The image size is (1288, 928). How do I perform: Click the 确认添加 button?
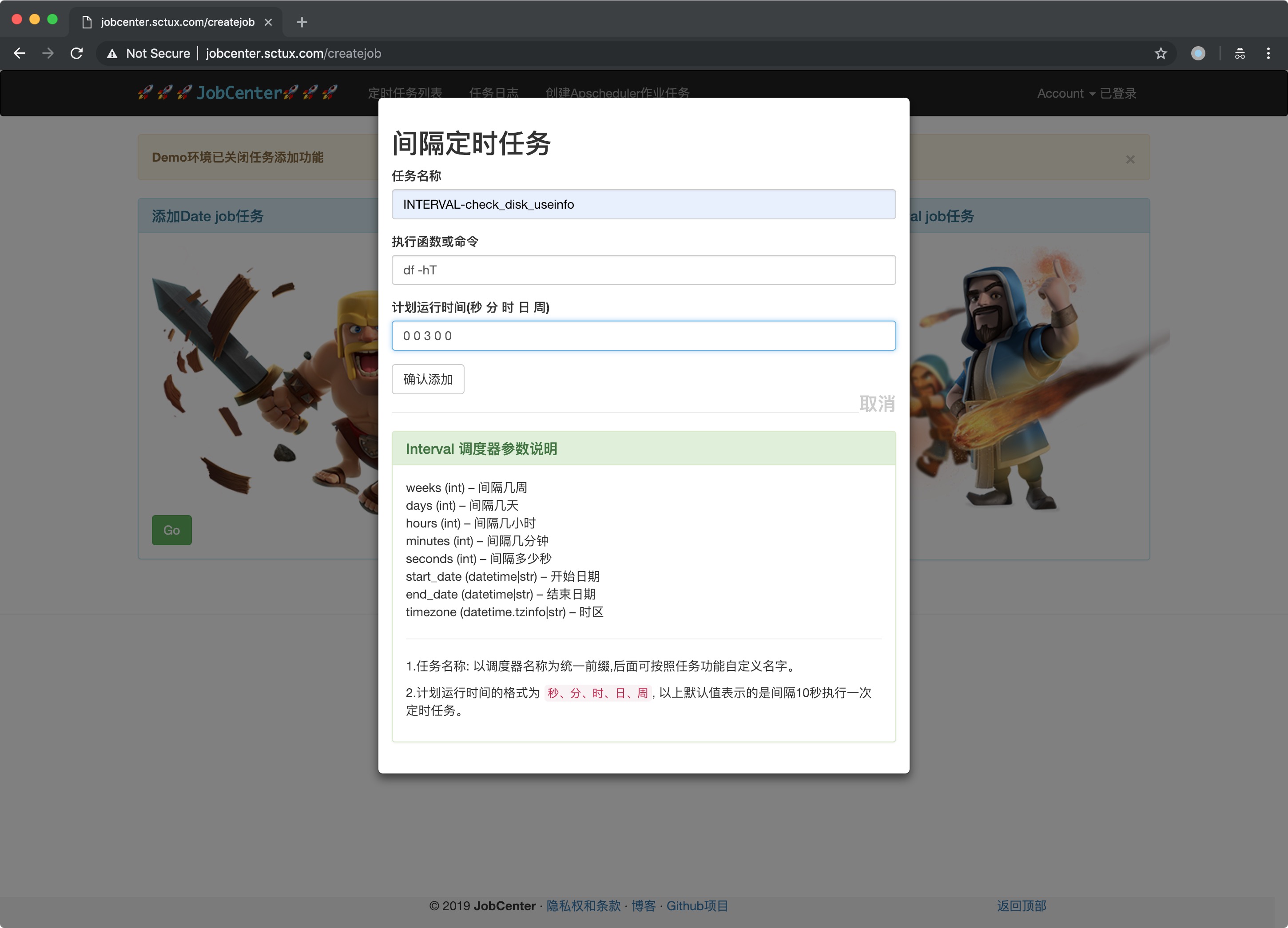point(428,379)
